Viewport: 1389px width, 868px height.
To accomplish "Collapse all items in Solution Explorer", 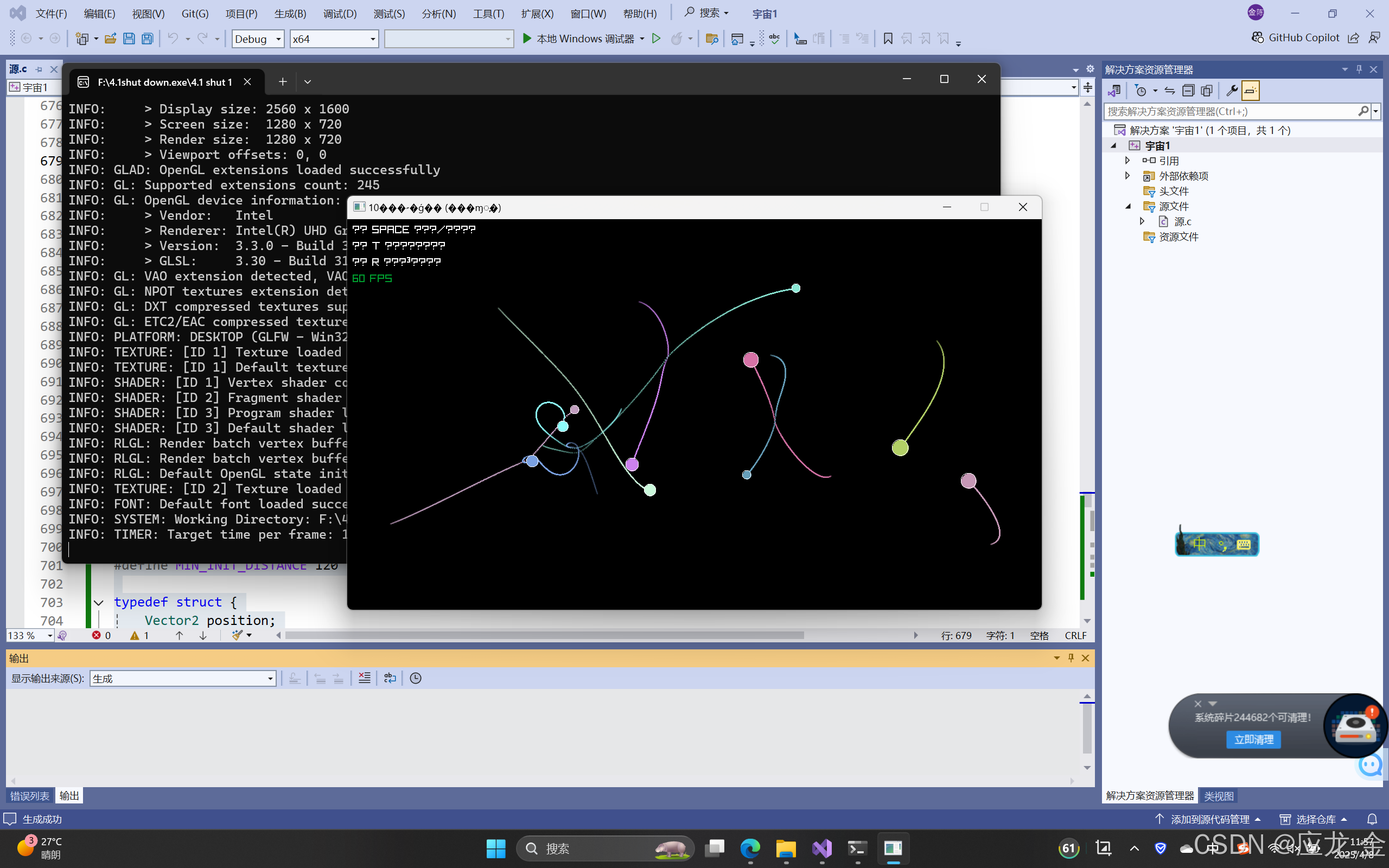I will point(1189,90).
